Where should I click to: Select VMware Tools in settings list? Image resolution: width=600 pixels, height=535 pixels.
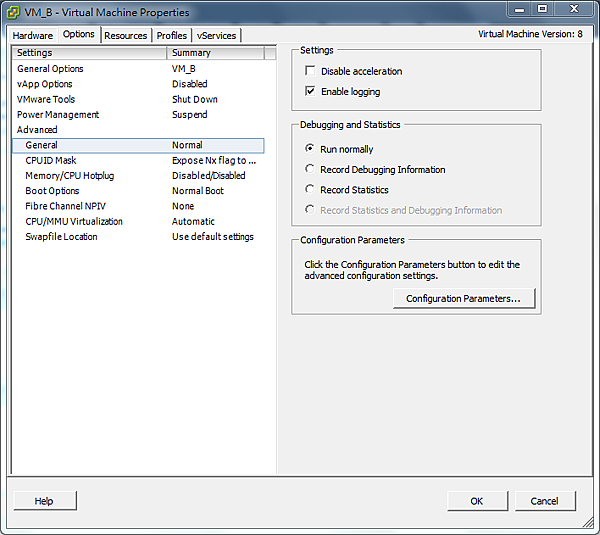46,100
